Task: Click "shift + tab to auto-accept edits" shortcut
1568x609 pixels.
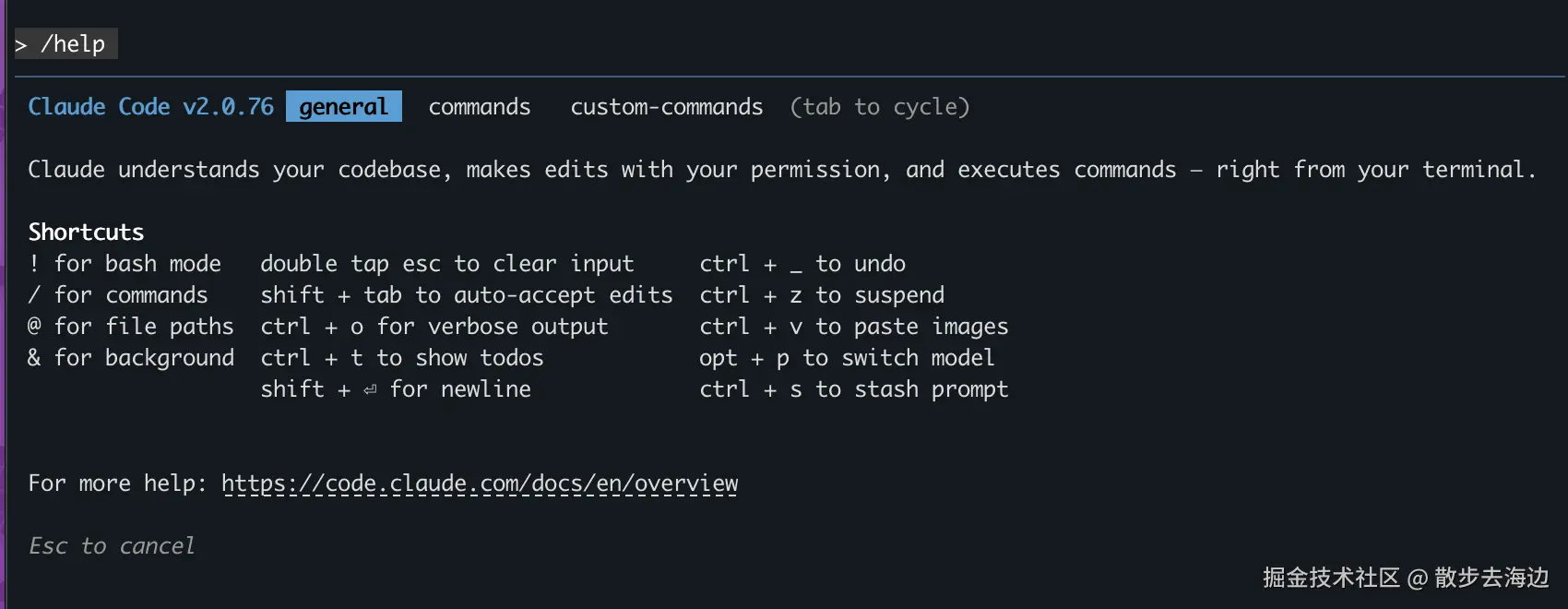Action: pos(466,295)
